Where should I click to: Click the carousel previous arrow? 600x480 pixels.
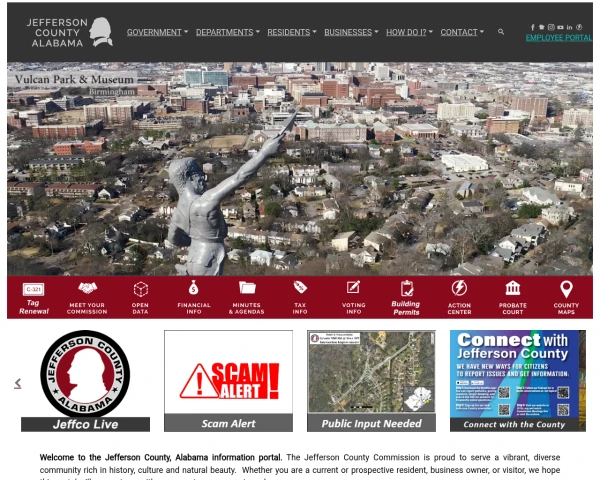(x=18, y=383)
